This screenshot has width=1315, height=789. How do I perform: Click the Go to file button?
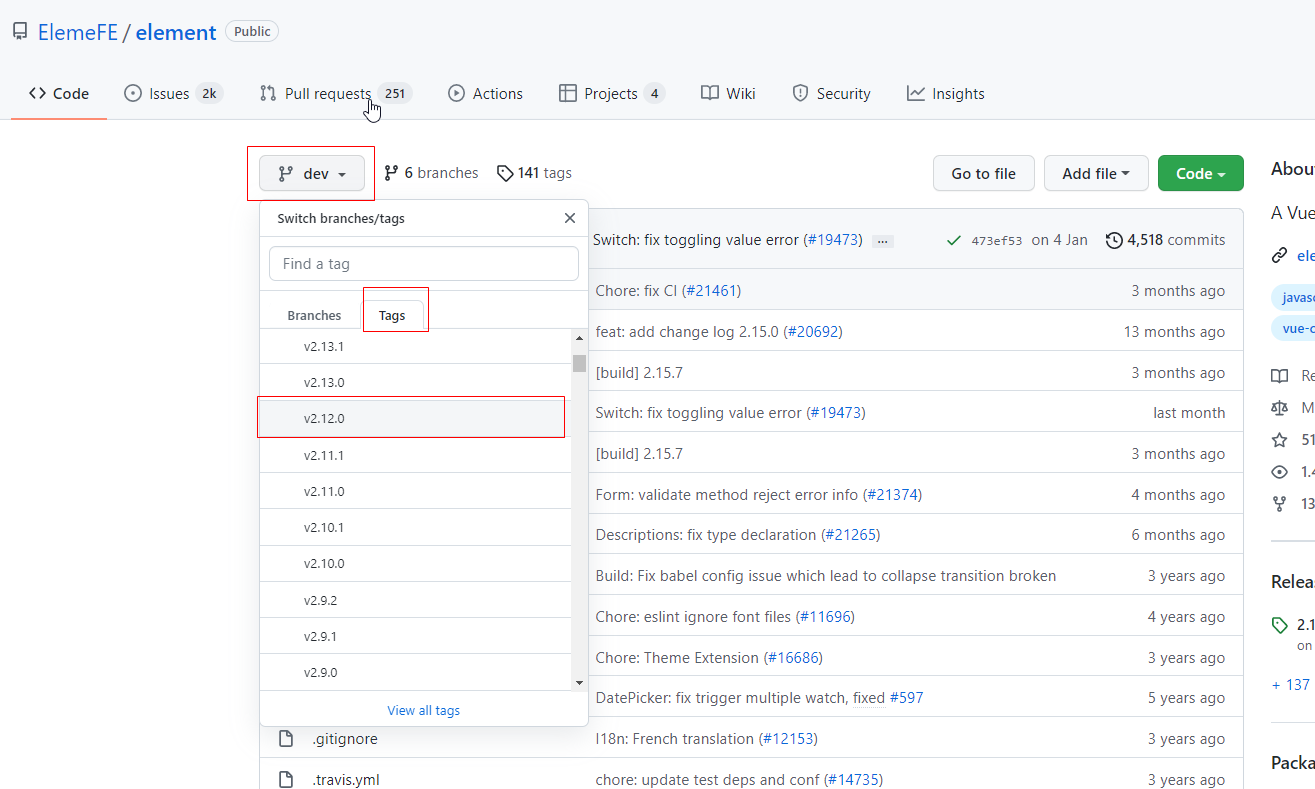click(x=983, y=173)
